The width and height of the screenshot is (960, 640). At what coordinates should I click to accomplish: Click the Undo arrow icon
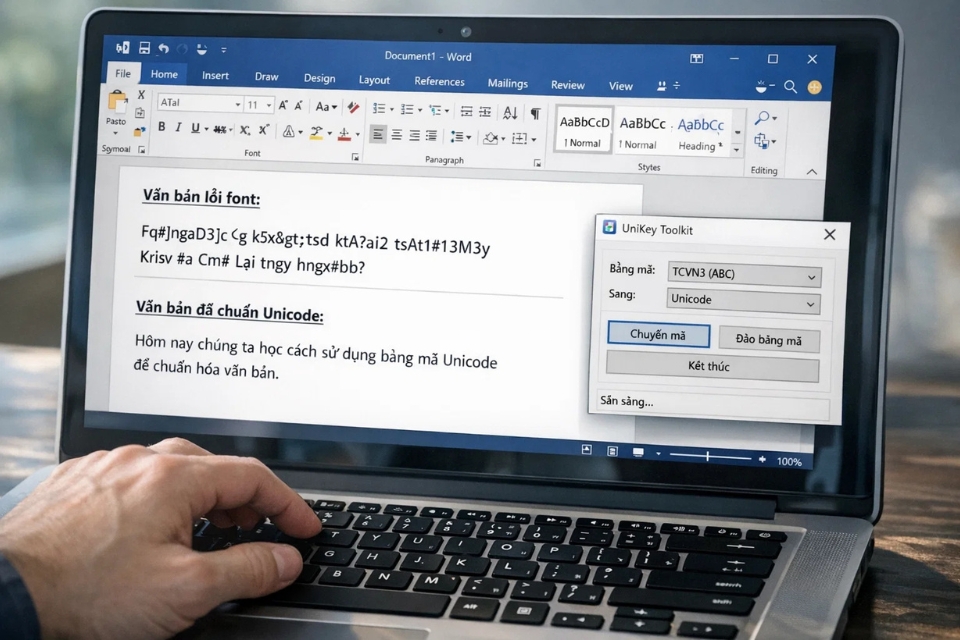click(x=163, y=48)
